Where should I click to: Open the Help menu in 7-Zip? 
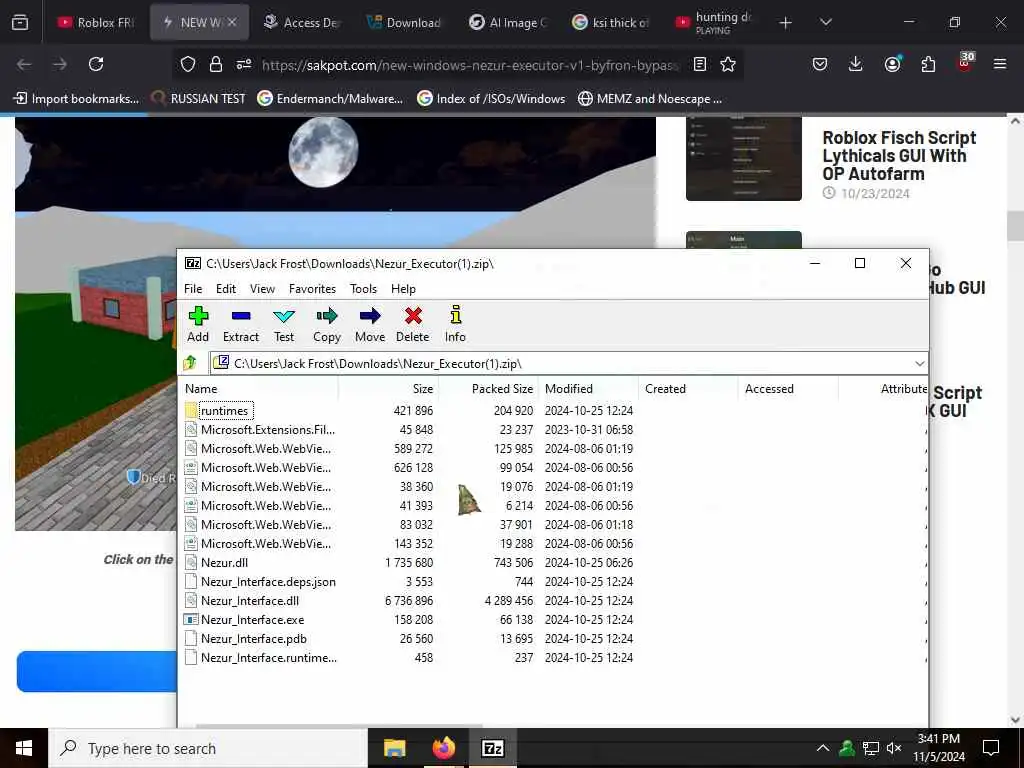click(403, 289)
